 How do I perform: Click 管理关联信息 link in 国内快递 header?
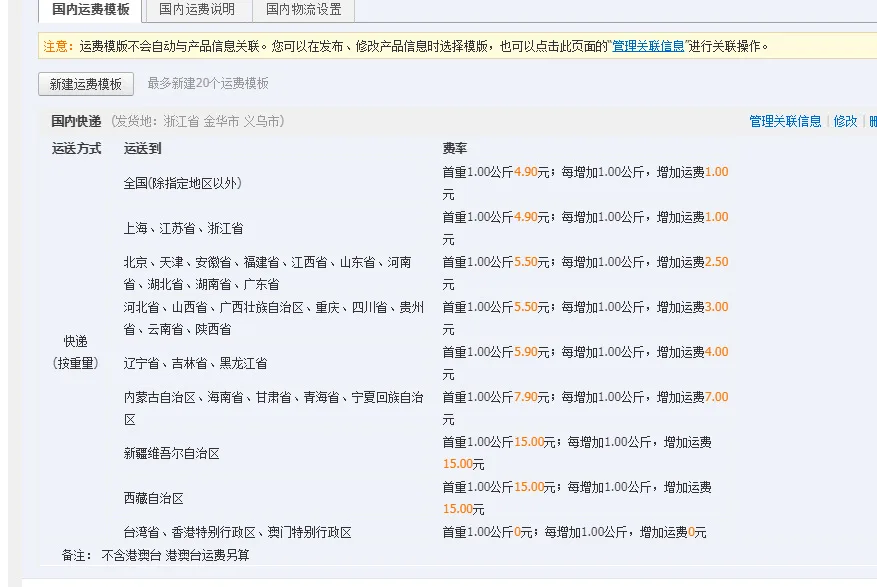785,121
